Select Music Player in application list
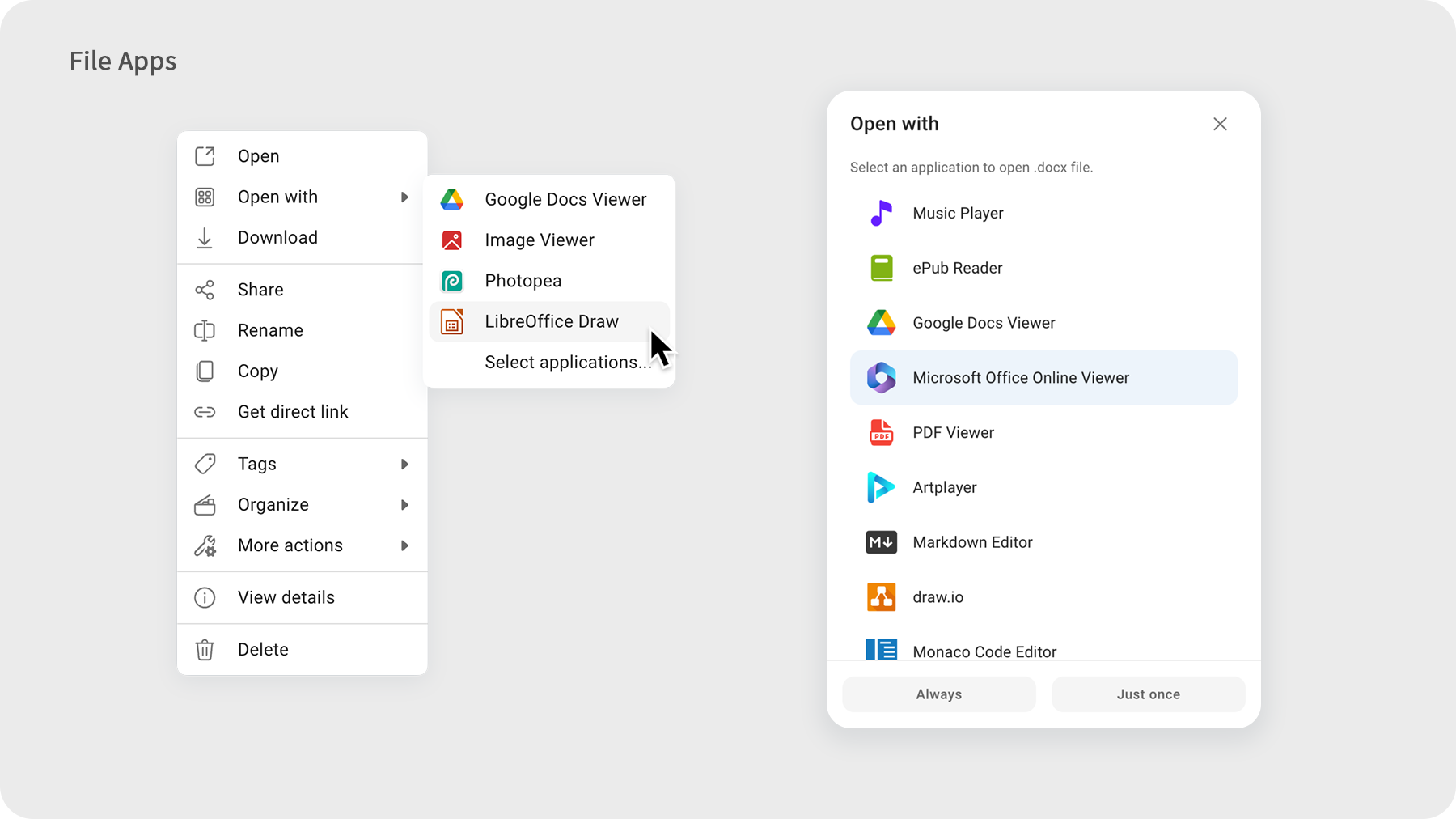Viewport: 1456px width, 819px height. [x=1043, y=213]
